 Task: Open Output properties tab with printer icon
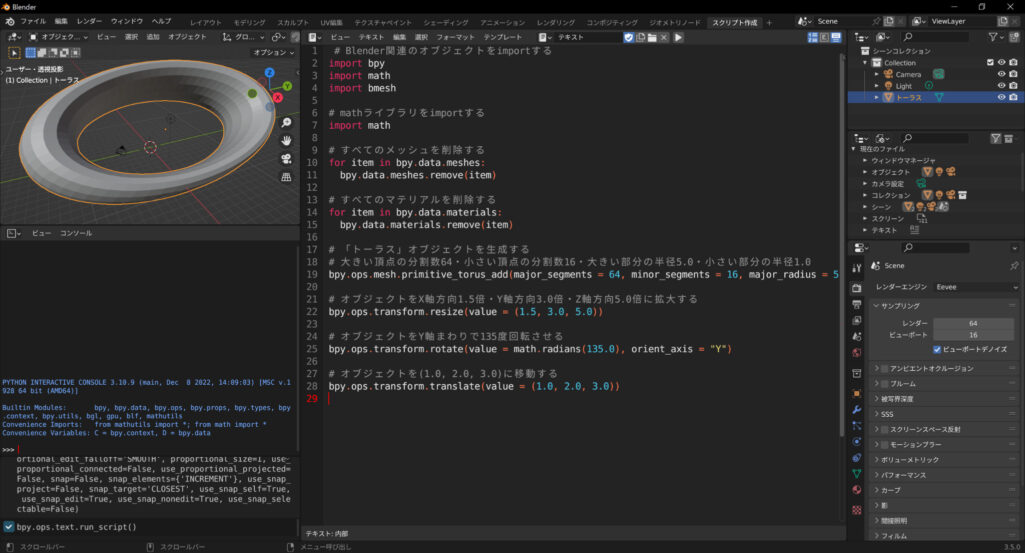click(856, 305)
